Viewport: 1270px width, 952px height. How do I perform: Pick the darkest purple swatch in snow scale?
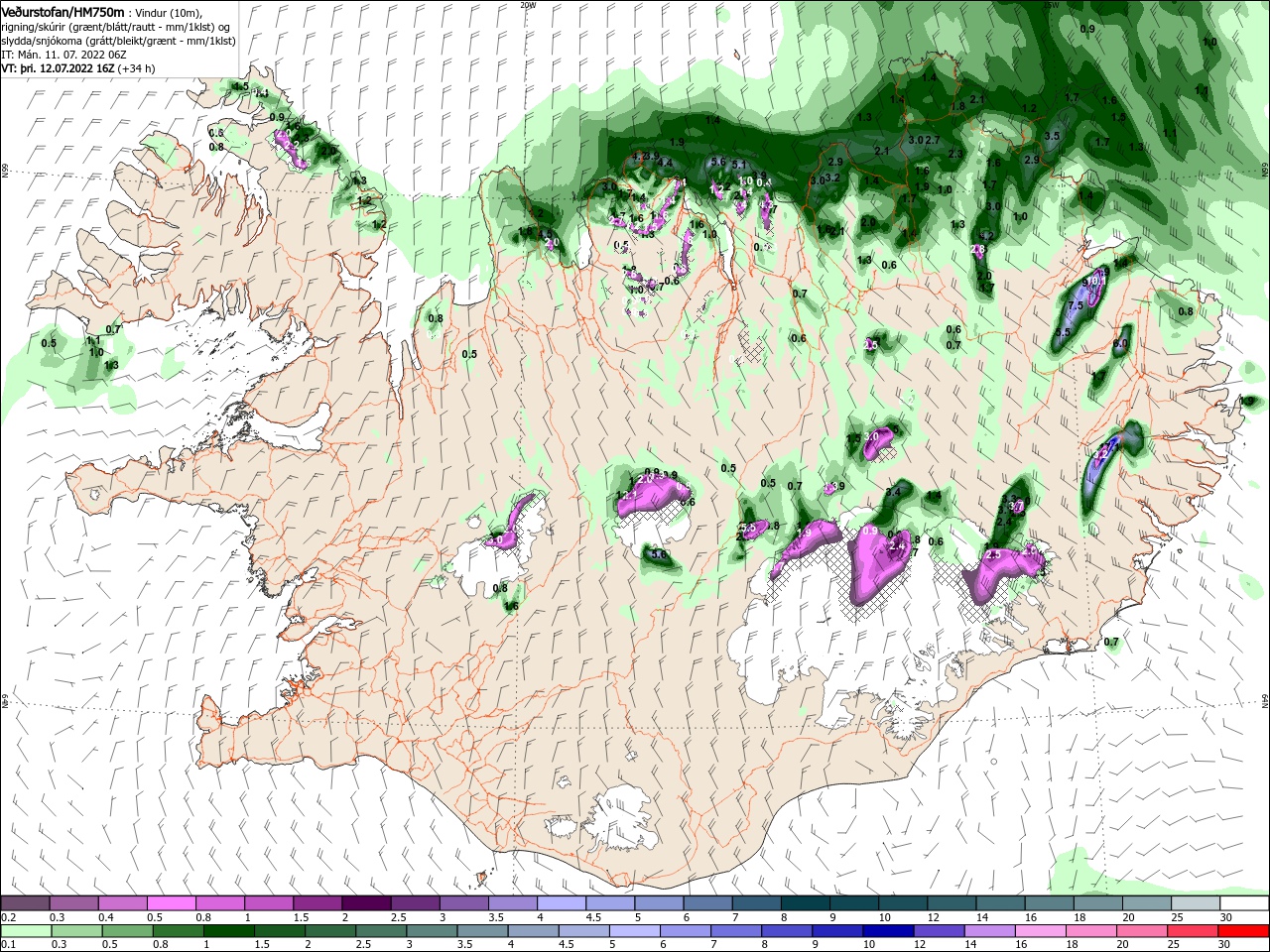coord(366,903)
